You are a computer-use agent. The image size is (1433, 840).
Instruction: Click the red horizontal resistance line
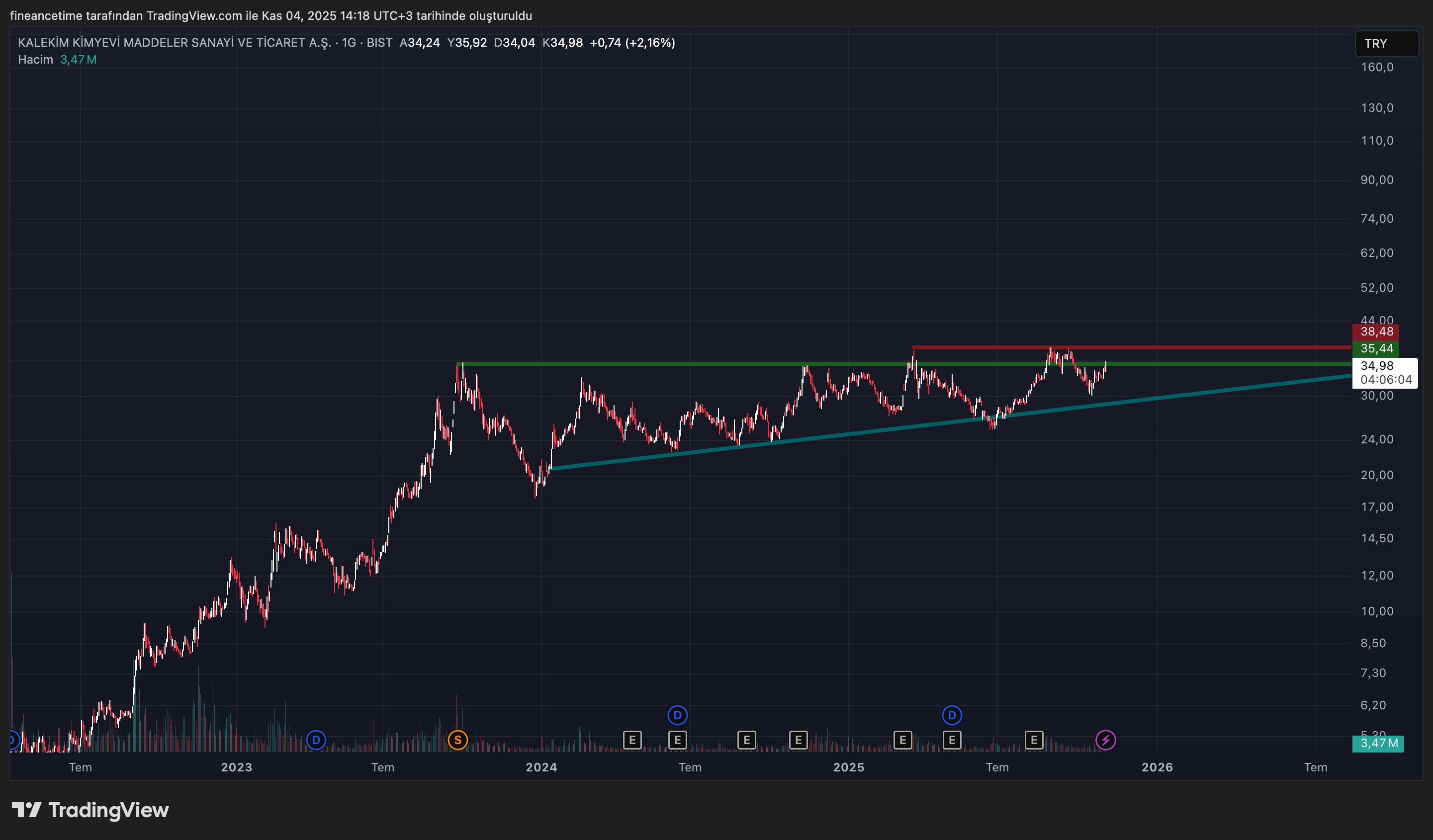(x=1194, y=347)
